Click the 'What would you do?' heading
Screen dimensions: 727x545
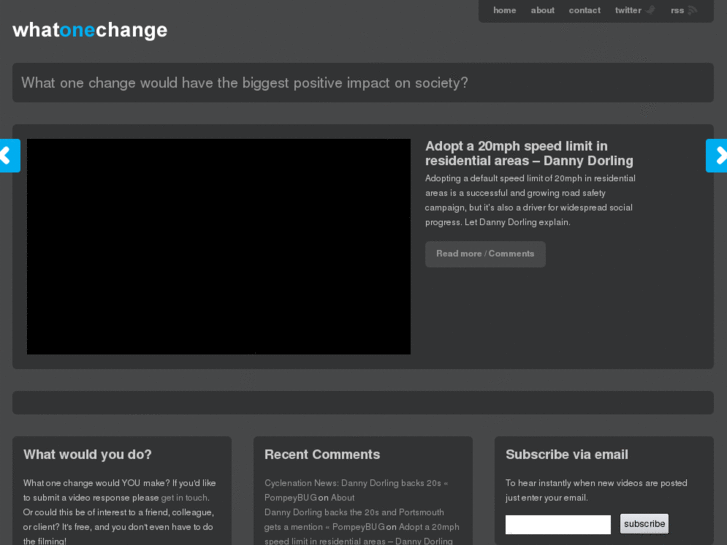tap(88, 455)
